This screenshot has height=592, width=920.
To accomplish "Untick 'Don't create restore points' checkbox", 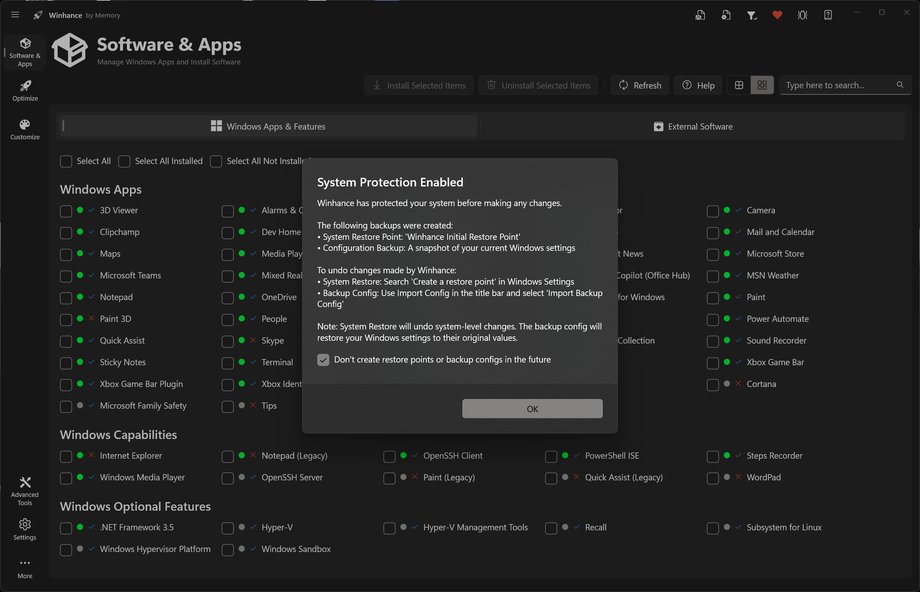I will (323, 360).
